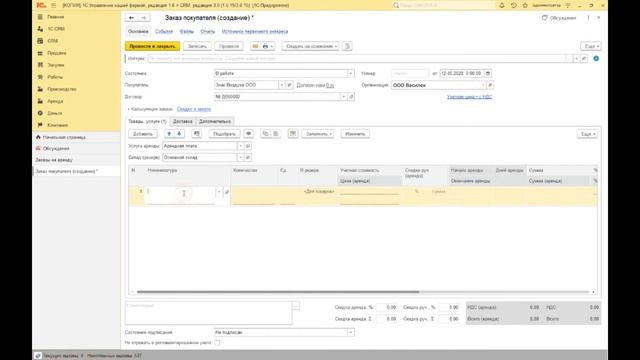Go back with the left arrow navigation button
This screenshot has width=640, height=360.
click(131, 18)
